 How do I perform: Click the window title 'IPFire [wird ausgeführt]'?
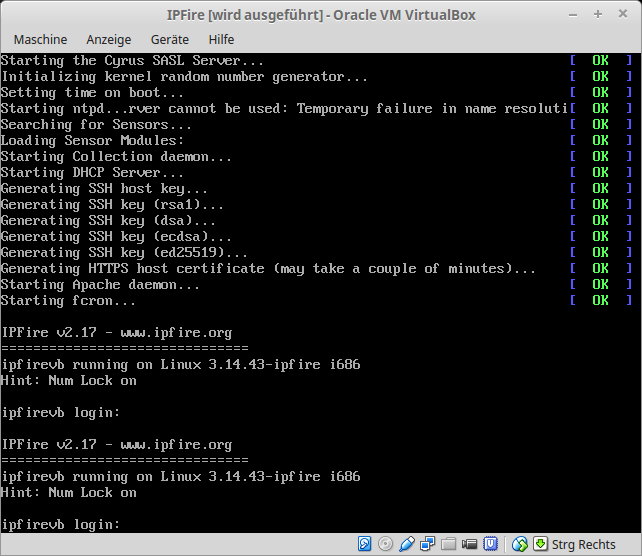245,15
